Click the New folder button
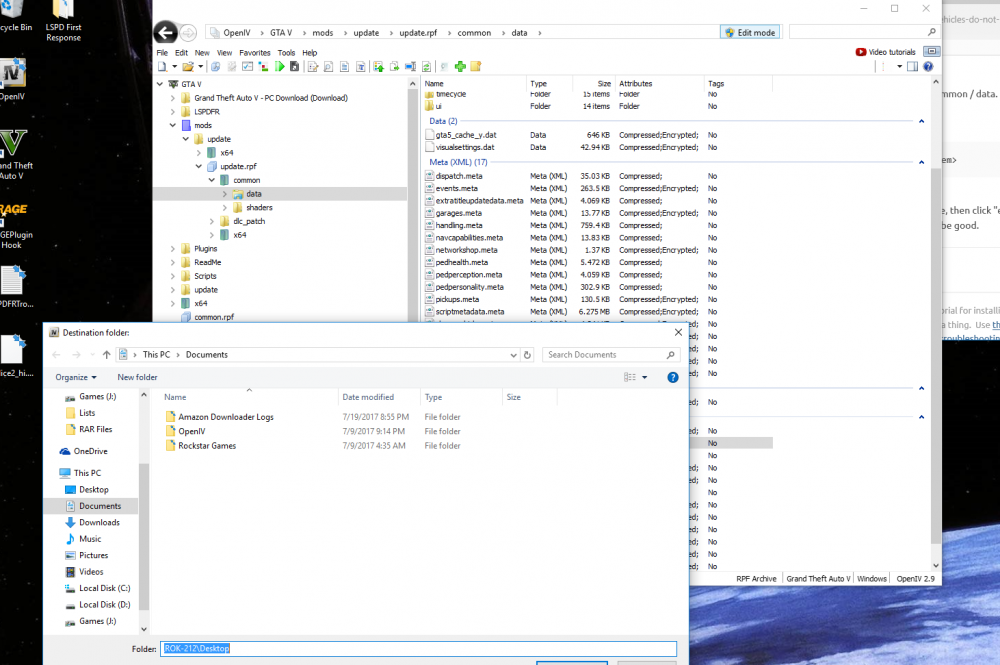The image size is (1000, 665). click(137, 377)
